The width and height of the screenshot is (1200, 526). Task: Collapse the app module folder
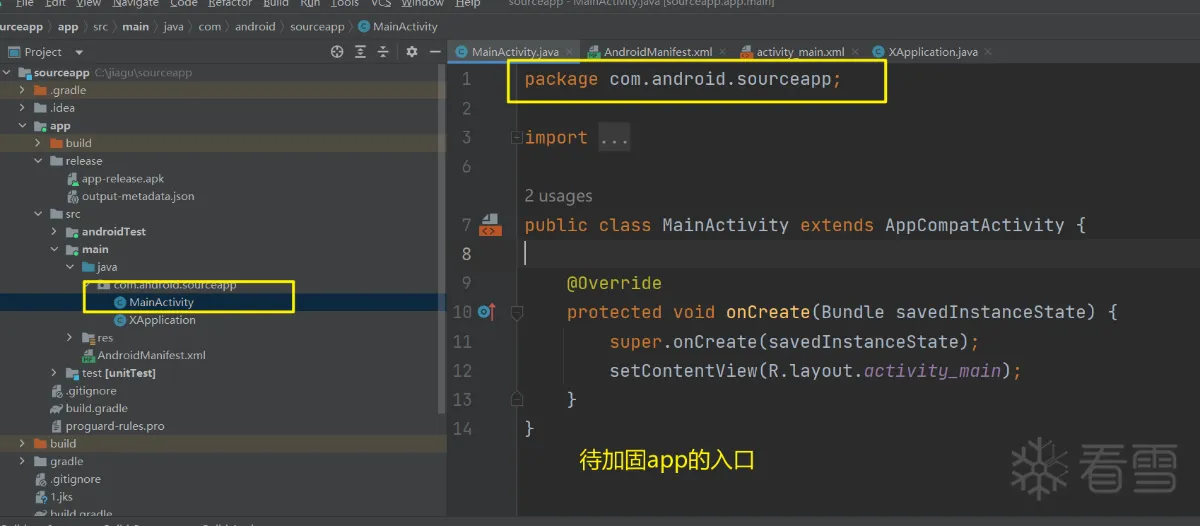[x=22, y=126]
